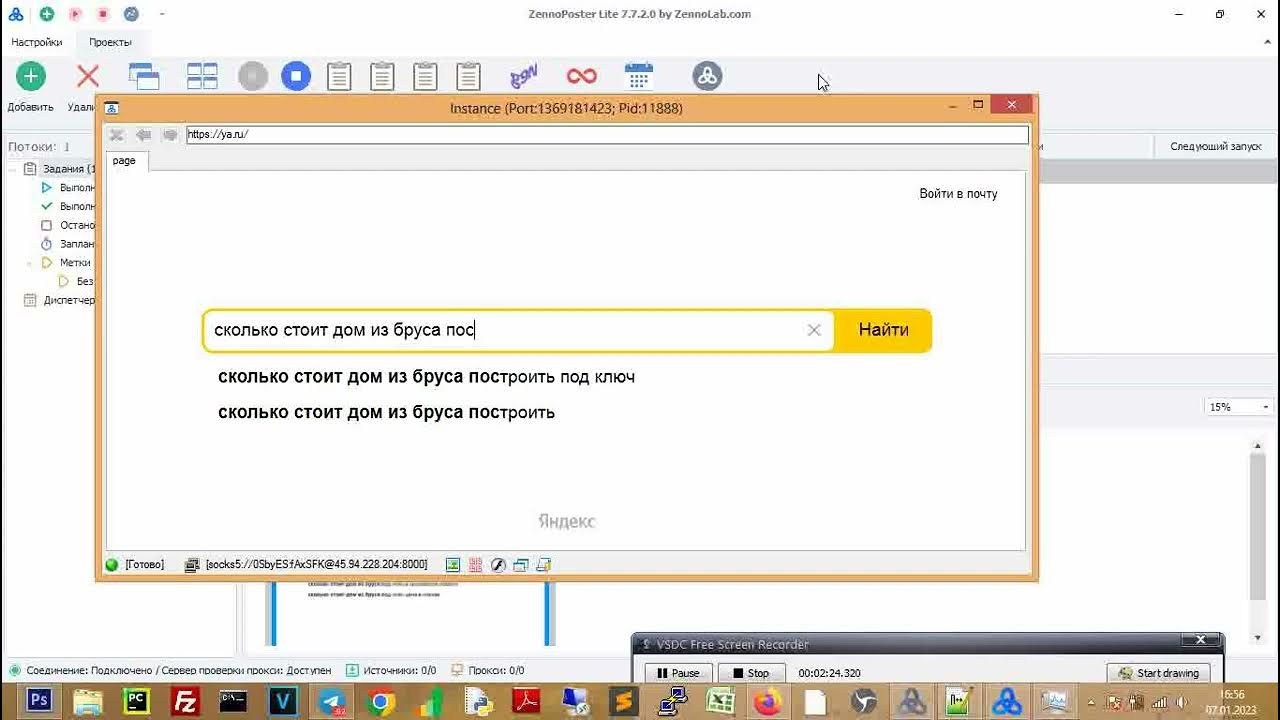Collapse the Задания tree node
1280x720 pixels.
pos(13,169)
